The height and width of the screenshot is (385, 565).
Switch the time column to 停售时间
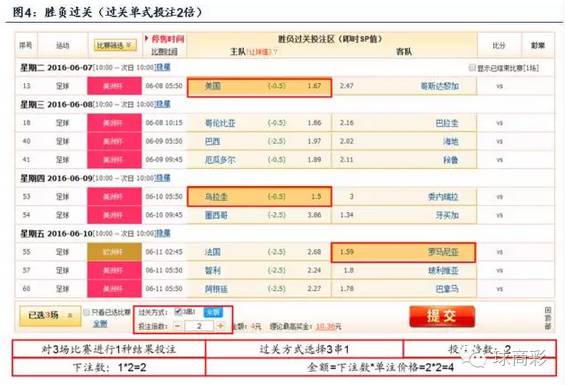(x=168, y=39)
